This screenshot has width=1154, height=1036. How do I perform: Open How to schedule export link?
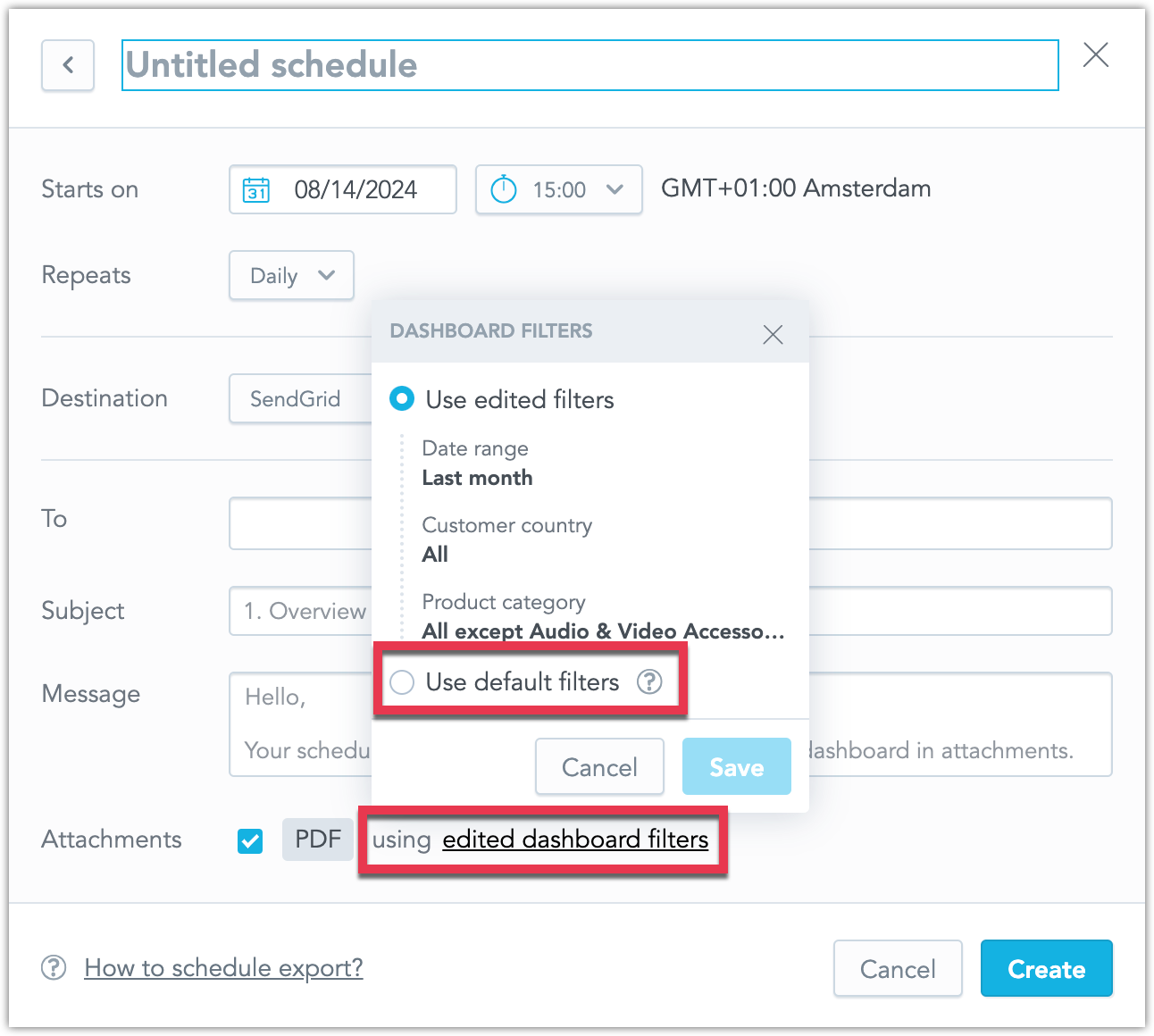tap(223, 968)
